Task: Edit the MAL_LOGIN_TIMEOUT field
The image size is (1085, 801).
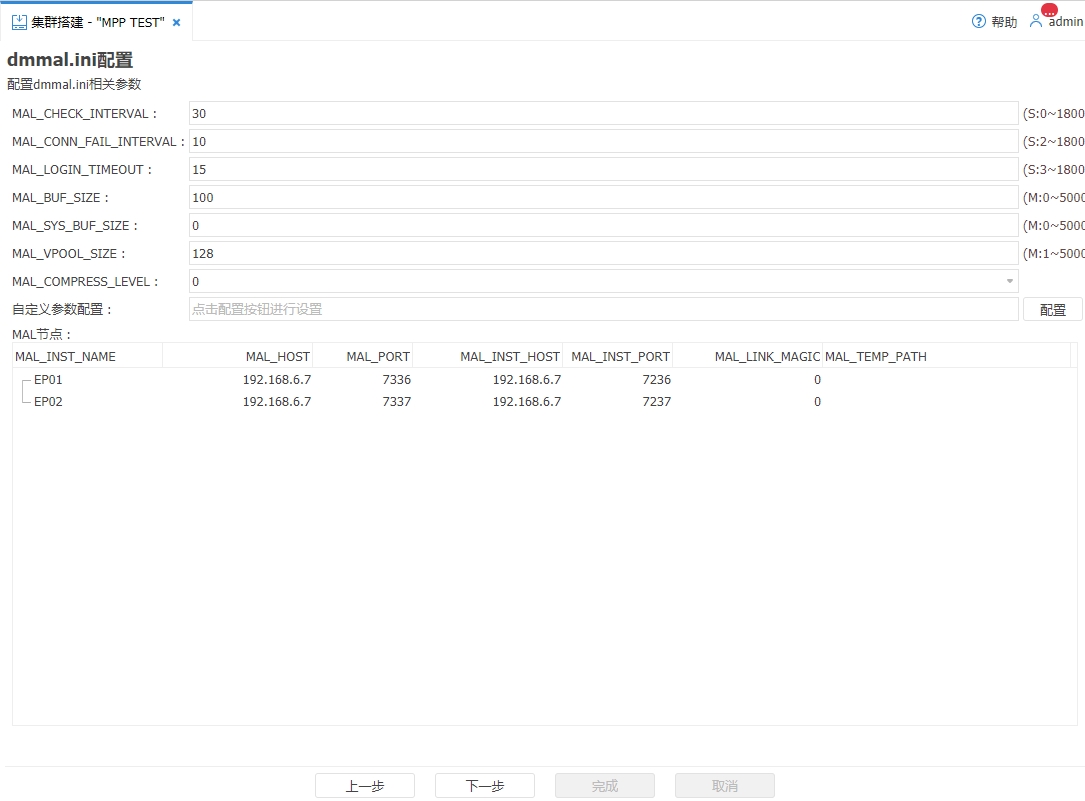Action: (x=602, y=170)
